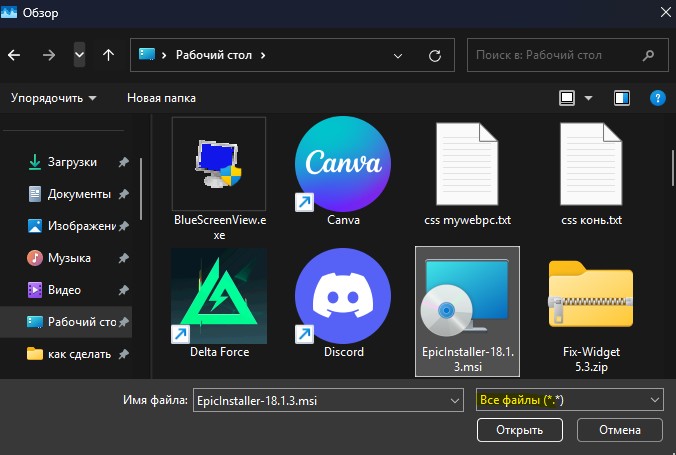Open the blue help button
This screenshot has width=676, height=455.
pos(657,98)
